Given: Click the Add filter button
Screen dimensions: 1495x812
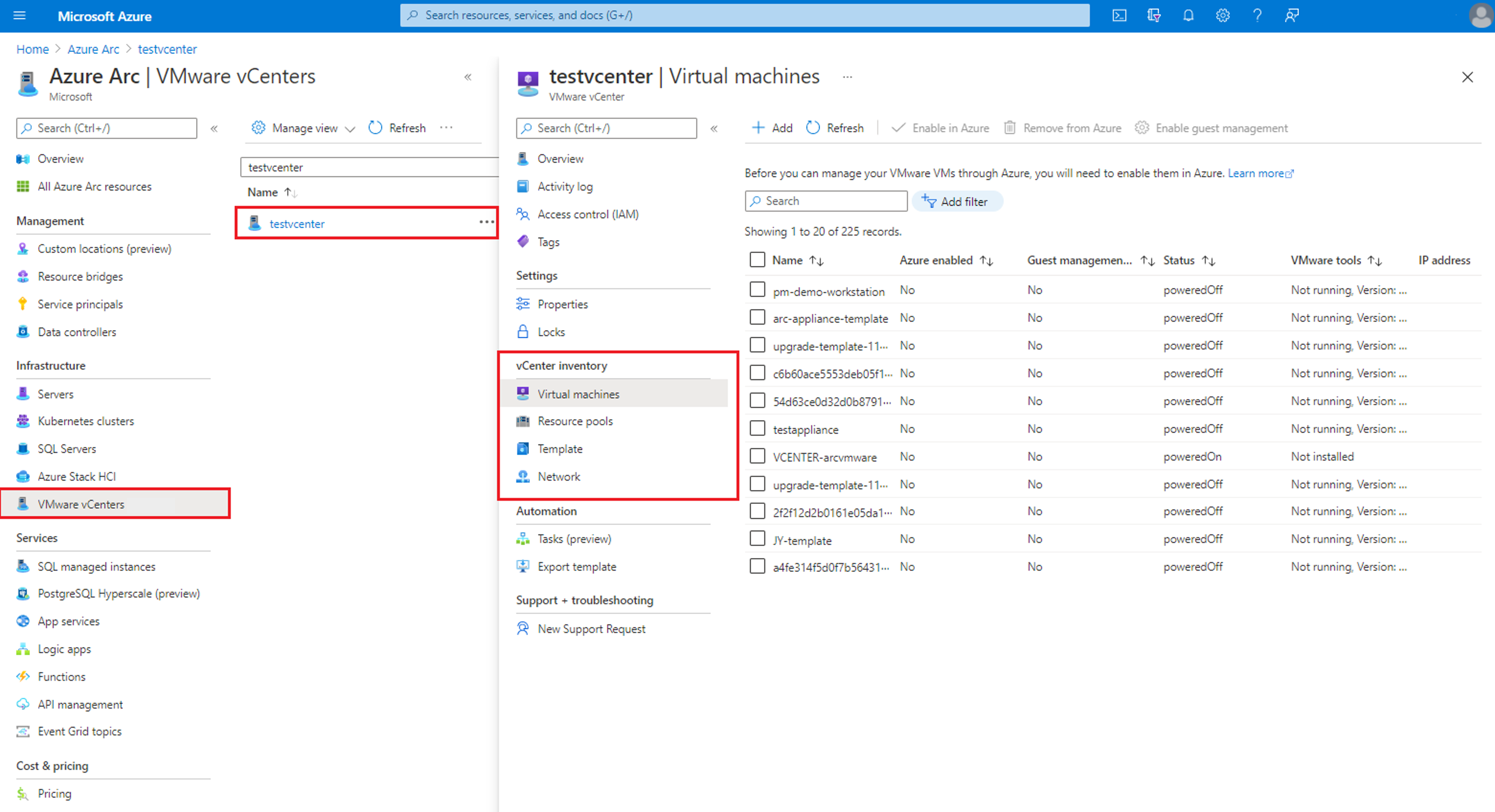Looking at the screenshot, I should (x=956, y=201).
